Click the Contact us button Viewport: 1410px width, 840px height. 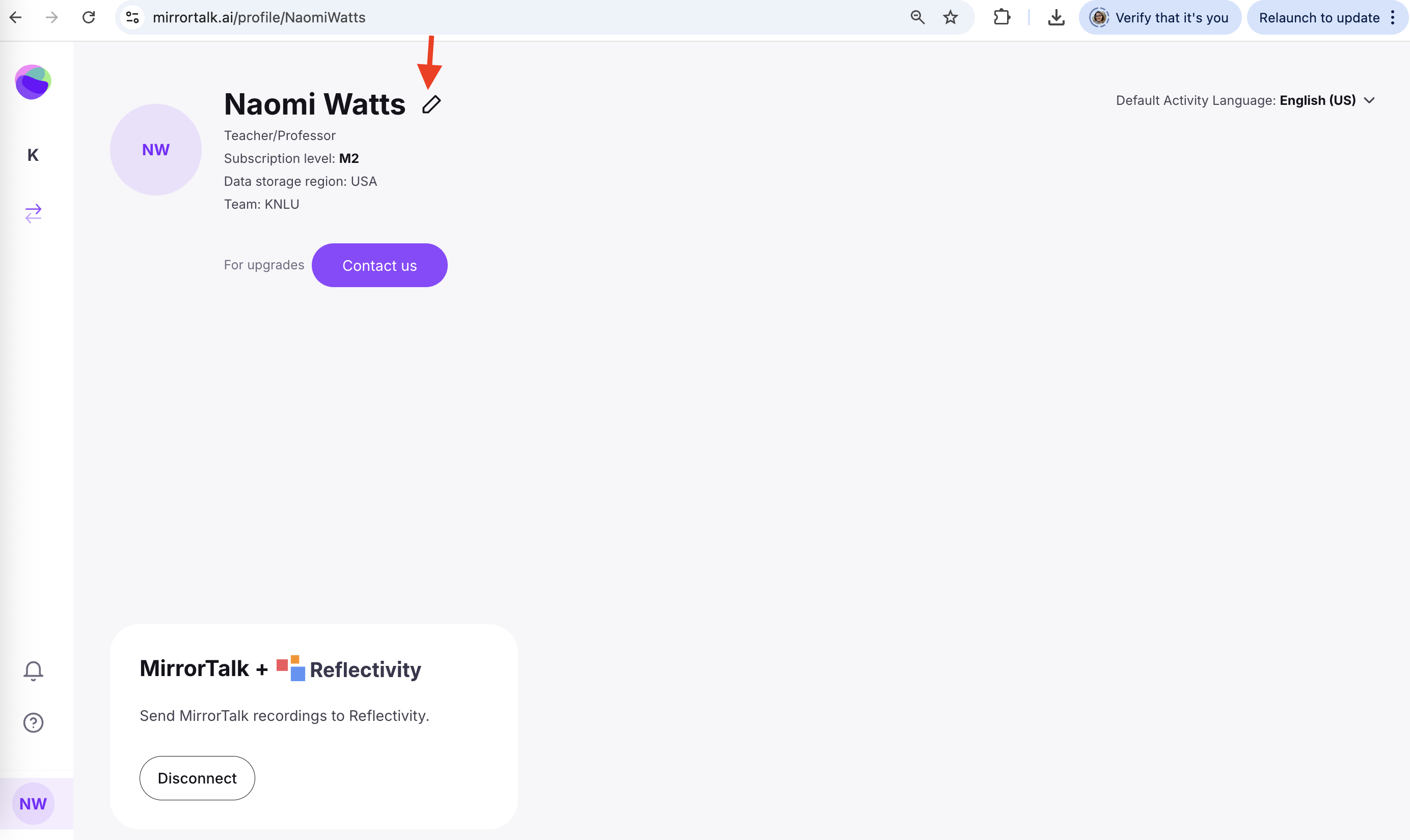tap(379, 265)
